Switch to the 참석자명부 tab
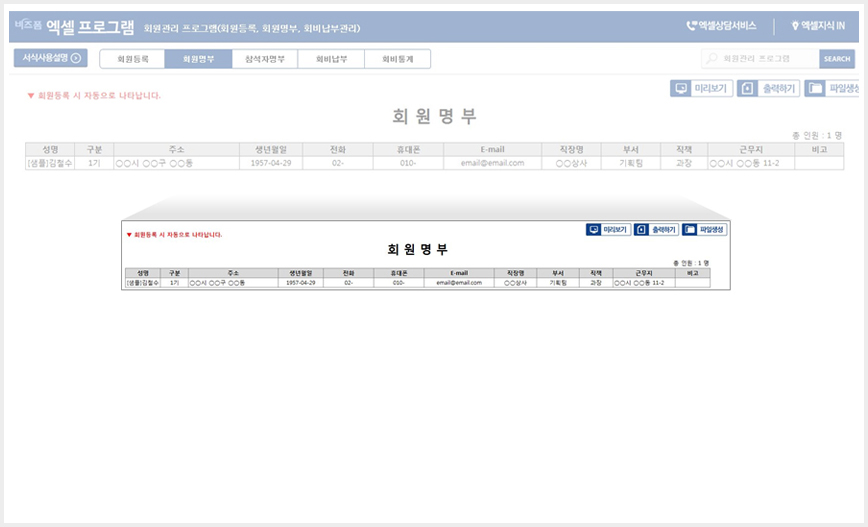868x527 pixels. pyautogui.click(x=265, y=59)
